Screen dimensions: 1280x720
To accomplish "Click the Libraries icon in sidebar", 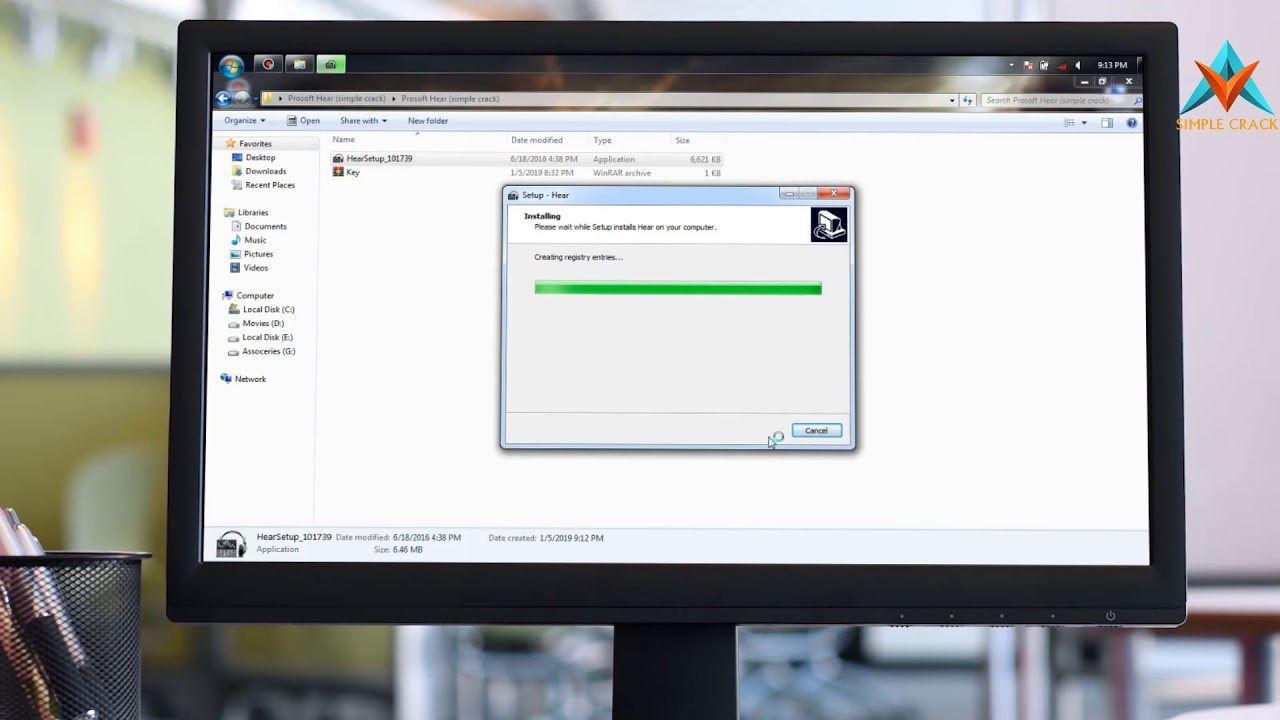I will tap(230, 213).
